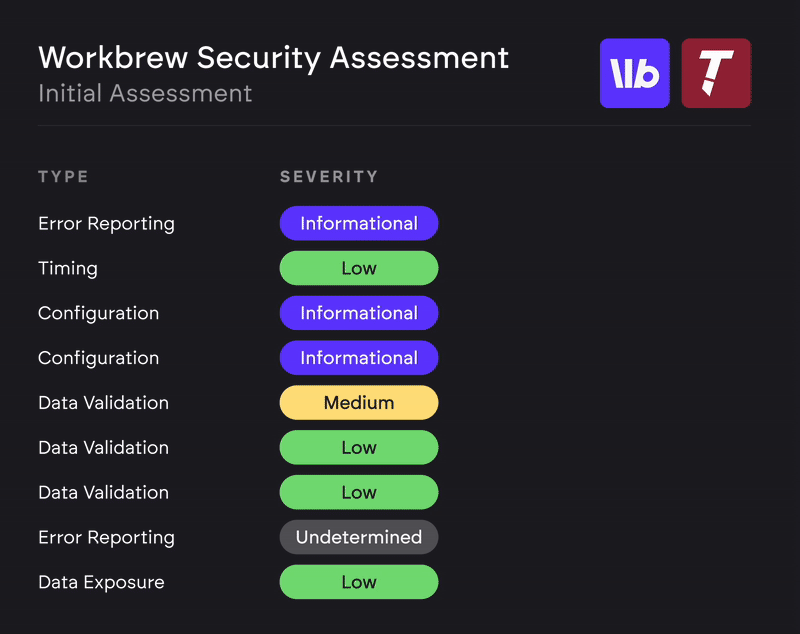Click the Data Validation label beside Medium
Image resolution: width=800 pixels, height=634 pixels.
click(103, 403)
